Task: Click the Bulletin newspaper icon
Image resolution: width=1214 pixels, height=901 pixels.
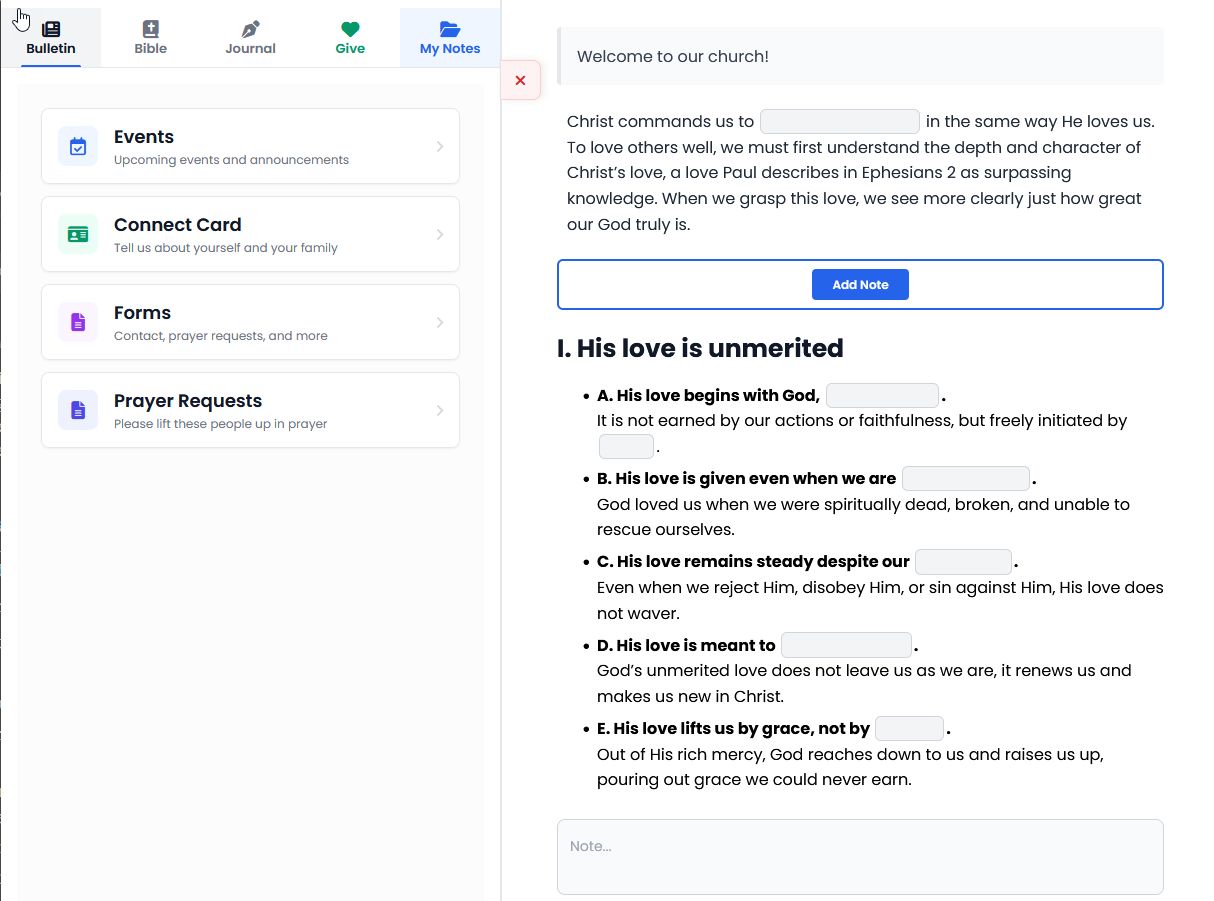Action: pyautogui.click(x=51, y=29)
